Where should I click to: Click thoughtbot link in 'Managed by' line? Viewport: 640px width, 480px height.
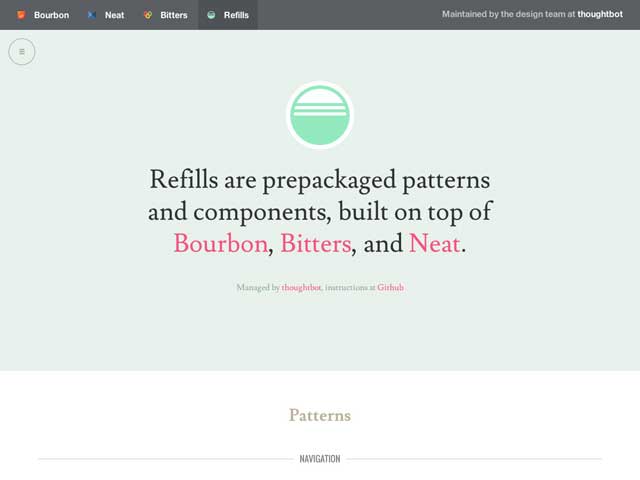[301, 287]
